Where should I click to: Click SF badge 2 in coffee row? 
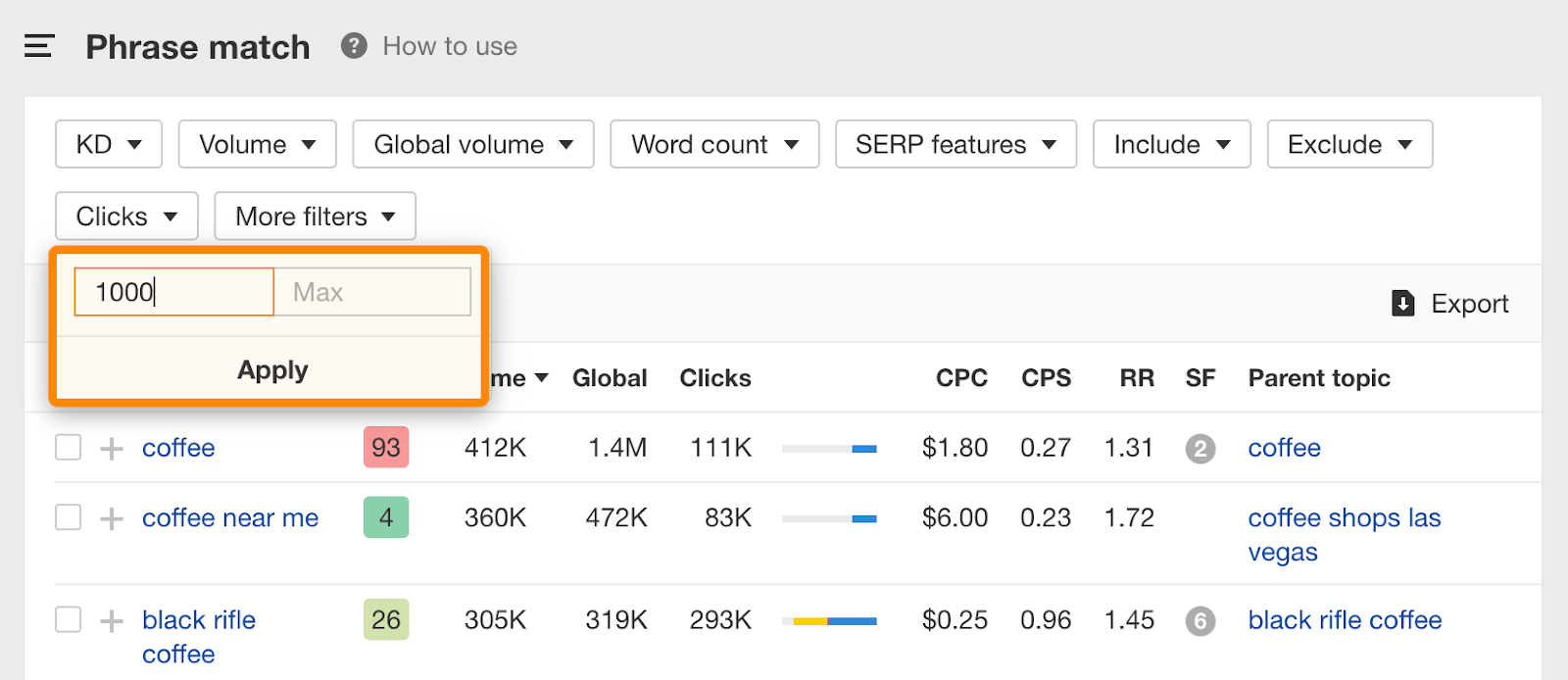coord(1200,449)
